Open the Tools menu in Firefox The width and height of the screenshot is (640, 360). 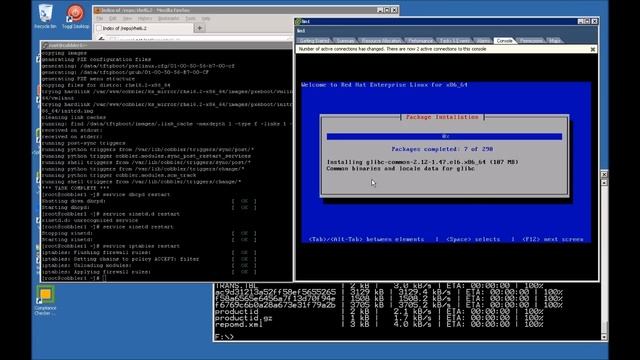point(190,18)
